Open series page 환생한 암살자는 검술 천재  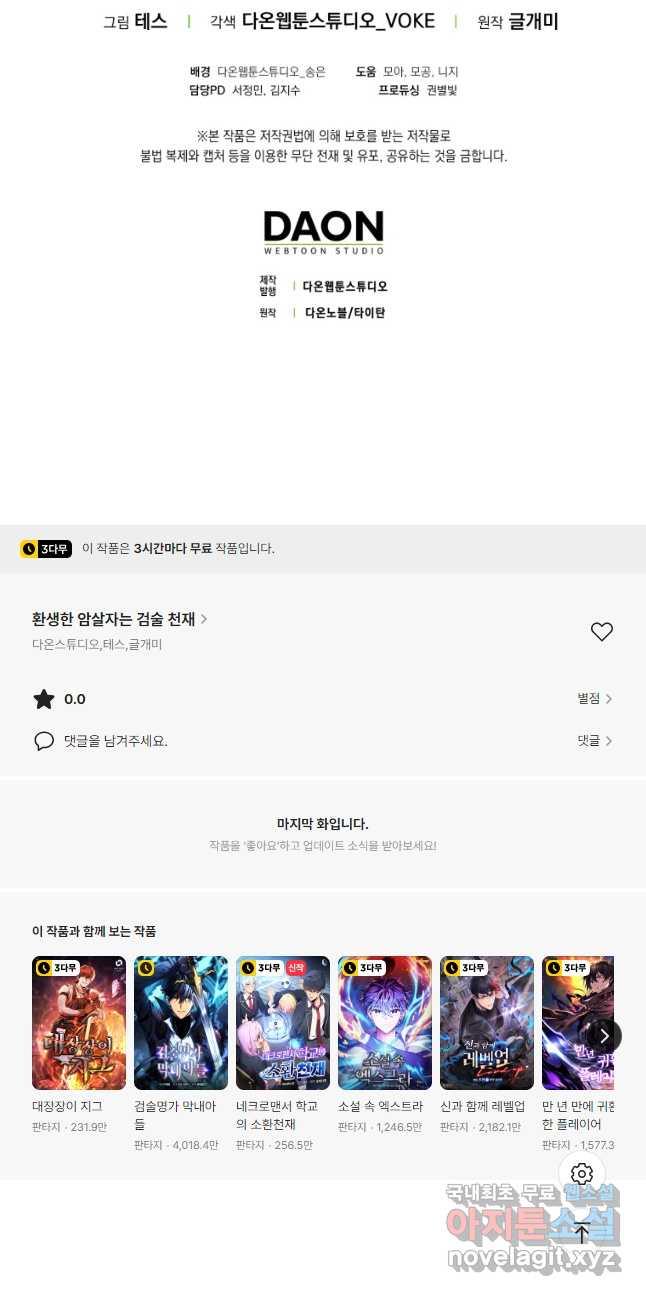click(120, 619)
